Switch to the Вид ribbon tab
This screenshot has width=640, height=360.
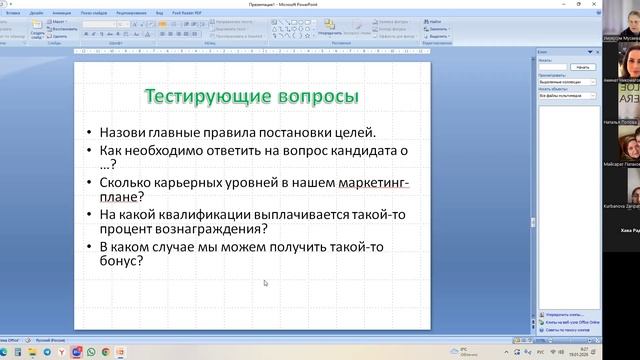[159, 13]
